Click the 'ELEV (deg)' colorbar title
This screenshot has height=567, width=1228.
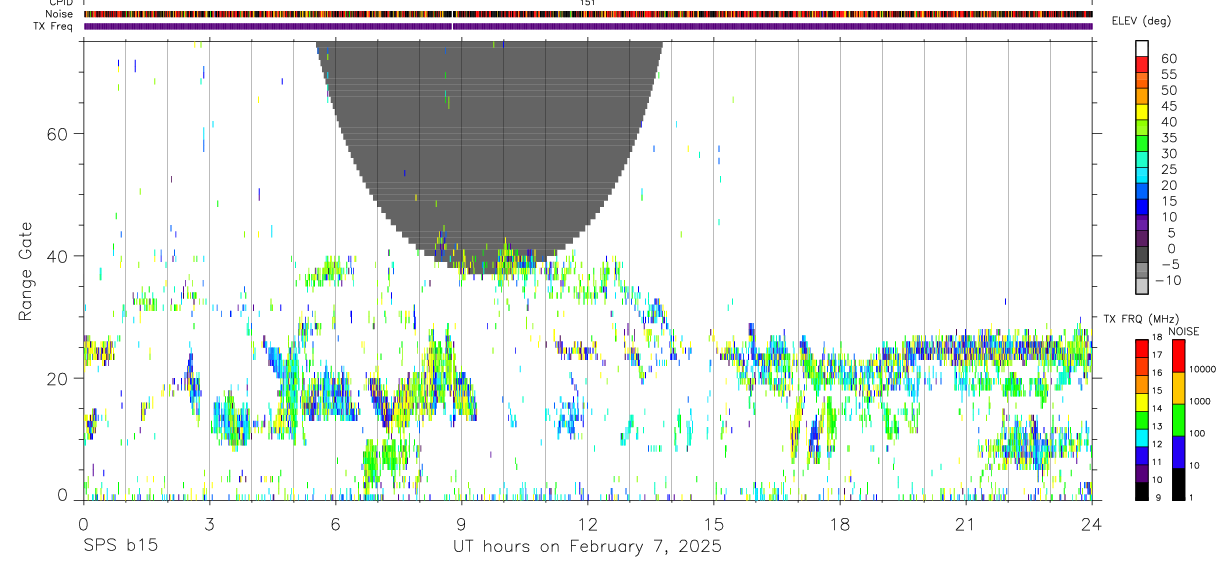[1141, 20]
